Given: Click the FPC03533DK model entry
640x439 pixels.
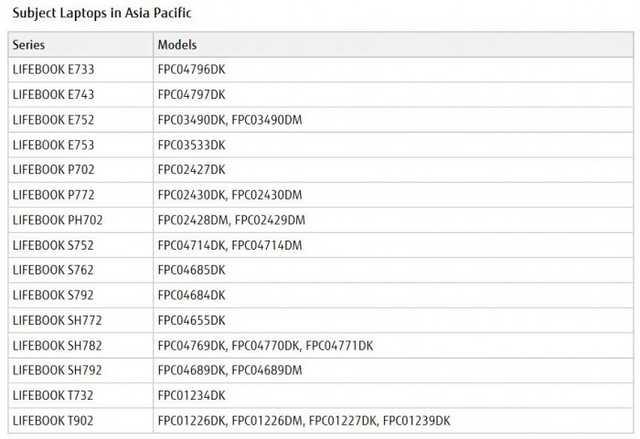Looking at the screenshot, I should (191, 145).
